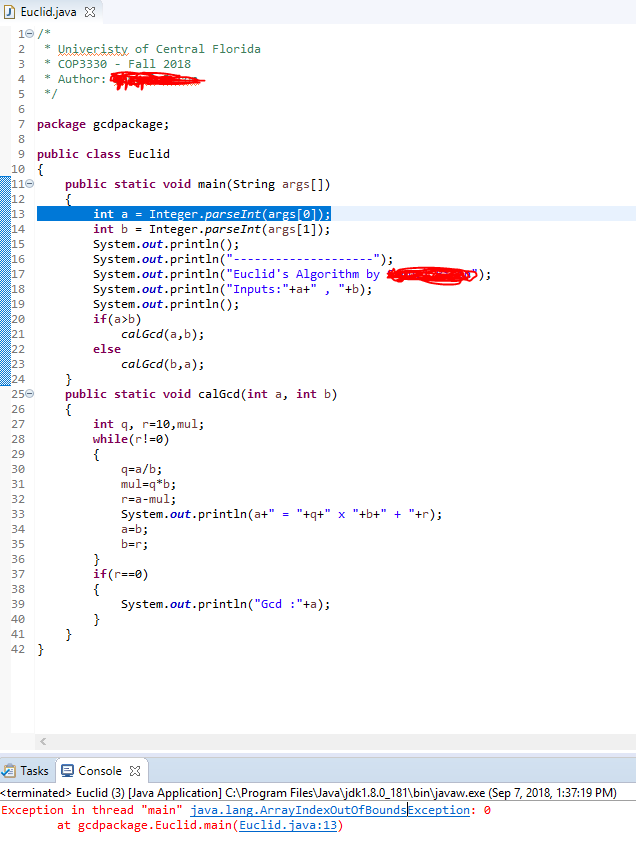636x841 pixels.
Task: Jump to Euclid.java:13 stack trace link
Action: (288, 825)
